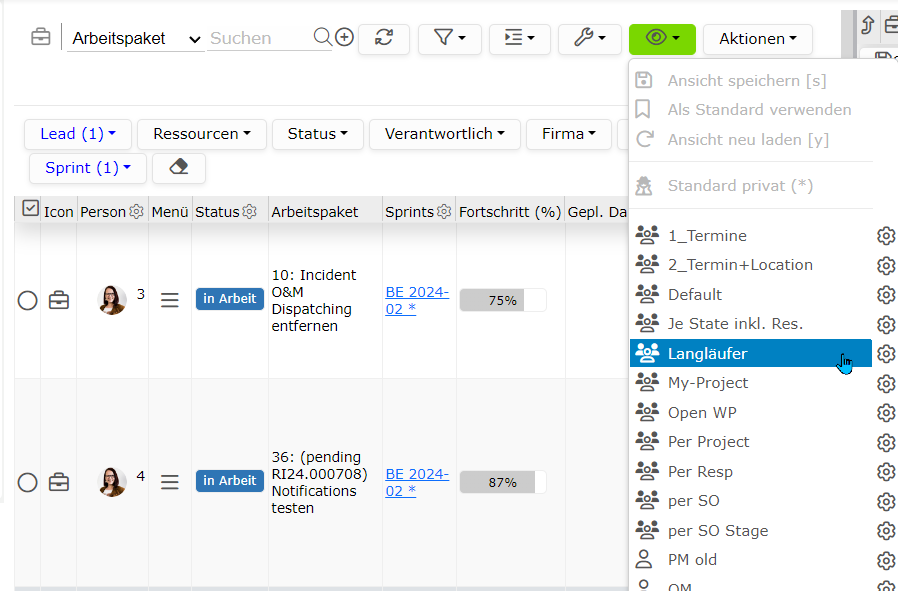Toggle the green eye views menu
Viewport: 898px width, 591px height.
(662, 38)
